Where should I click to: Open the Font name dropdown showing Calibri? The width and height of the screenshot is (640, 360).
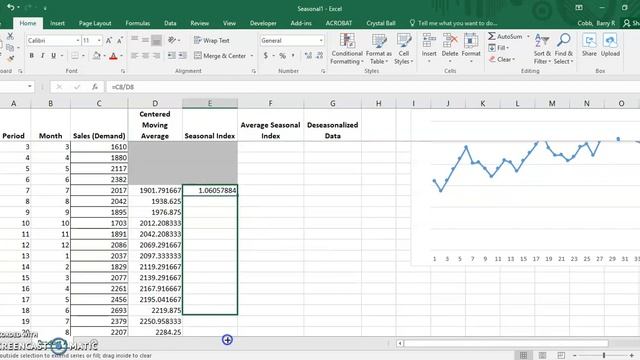tap(78, 40)
